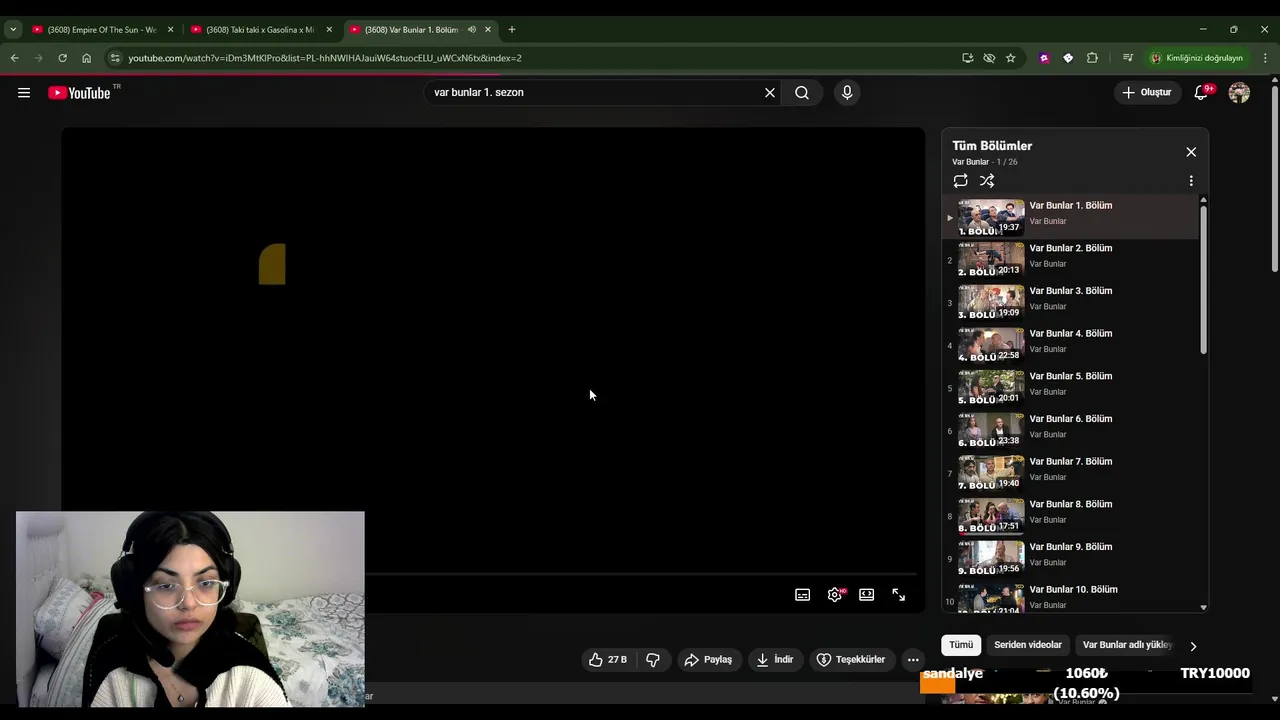Viewport: 1280px width, 720px height.
Task: Open Var Bunlar 5. Bölüm title
Action: click(1071, 376)
